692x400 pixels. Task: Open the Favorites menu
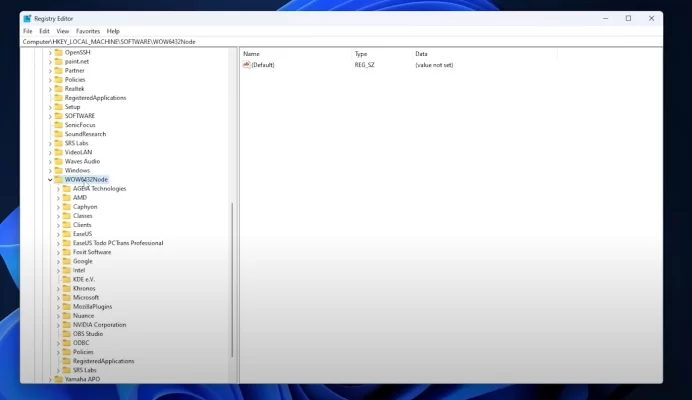point(88,31)
